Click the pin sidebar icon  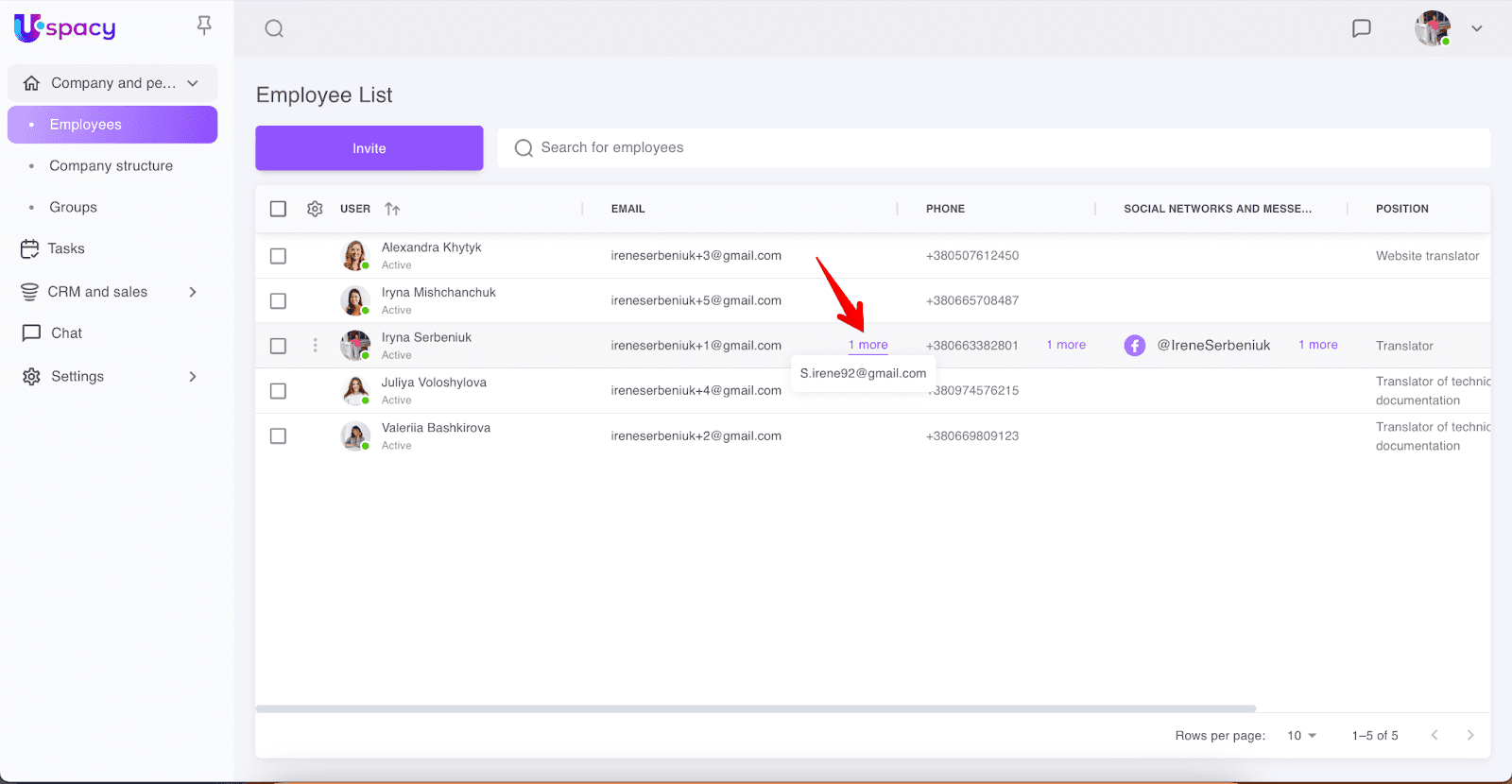204,26
